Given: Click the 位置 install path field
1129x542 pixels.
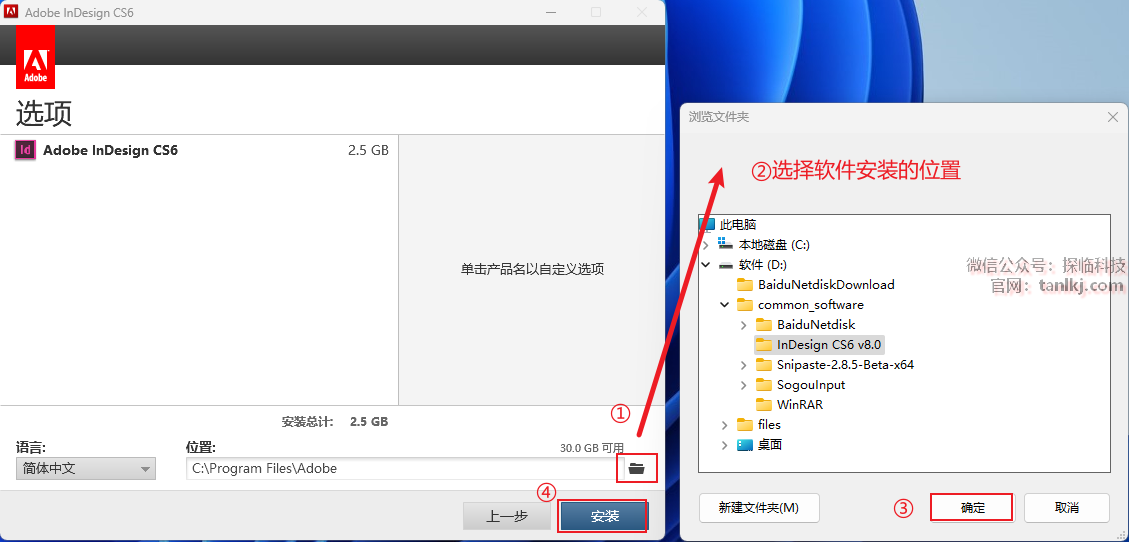Looking at the screenshot, I should pos(405,469).
